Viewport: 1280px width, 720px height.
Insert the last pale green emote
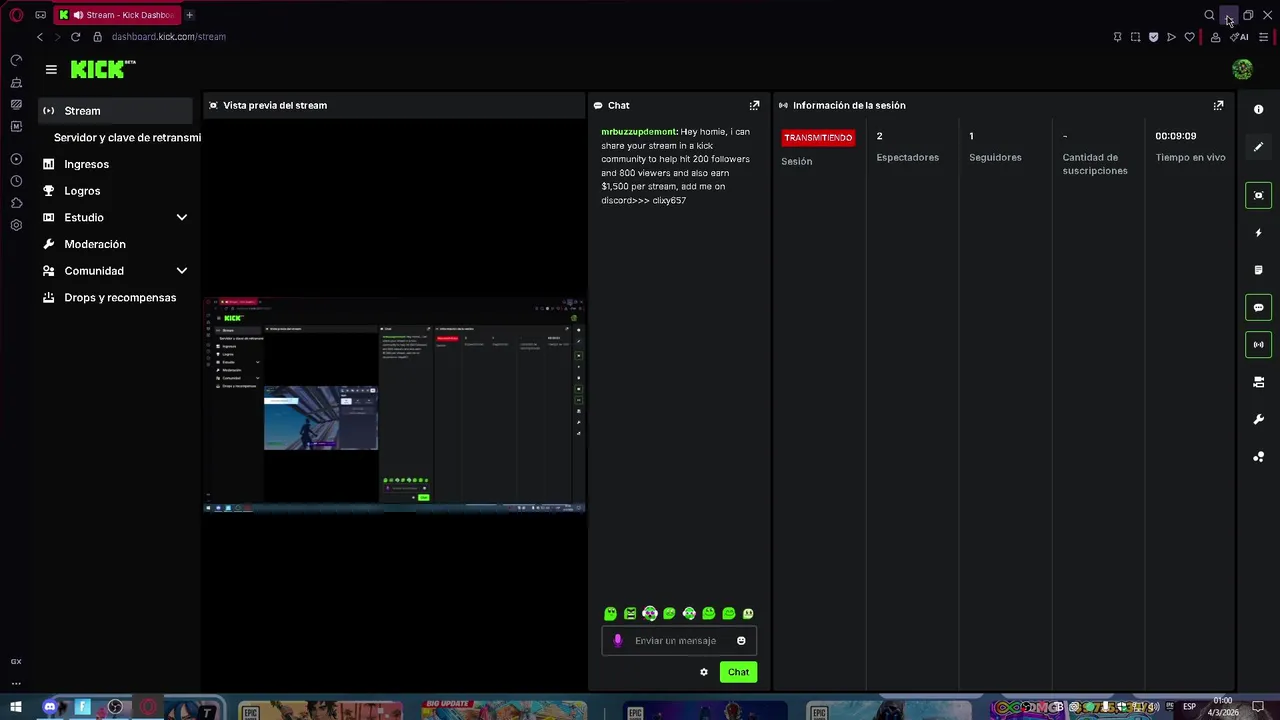(x=748, y=613)
